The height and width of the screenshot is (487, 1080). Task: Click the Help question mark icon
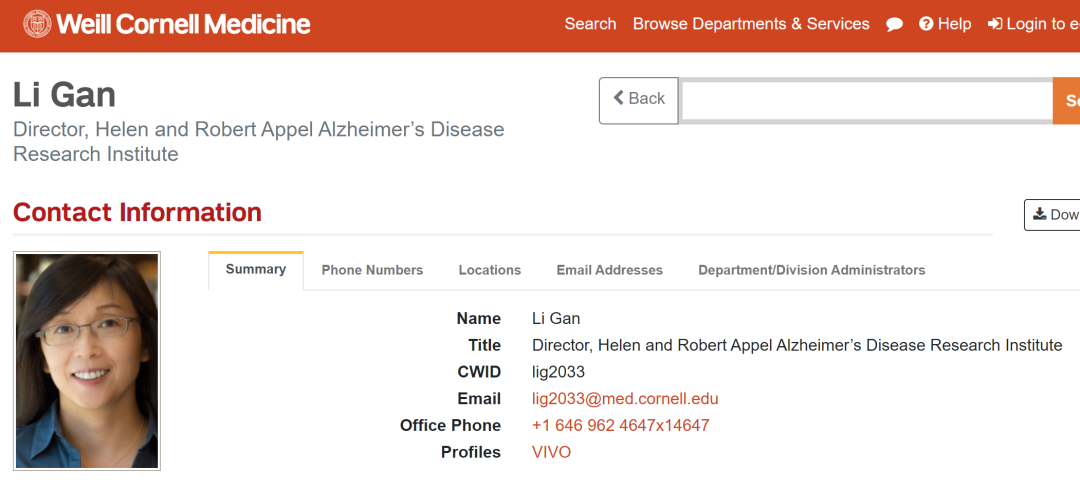pyautogui.click(x=926, y=24)
